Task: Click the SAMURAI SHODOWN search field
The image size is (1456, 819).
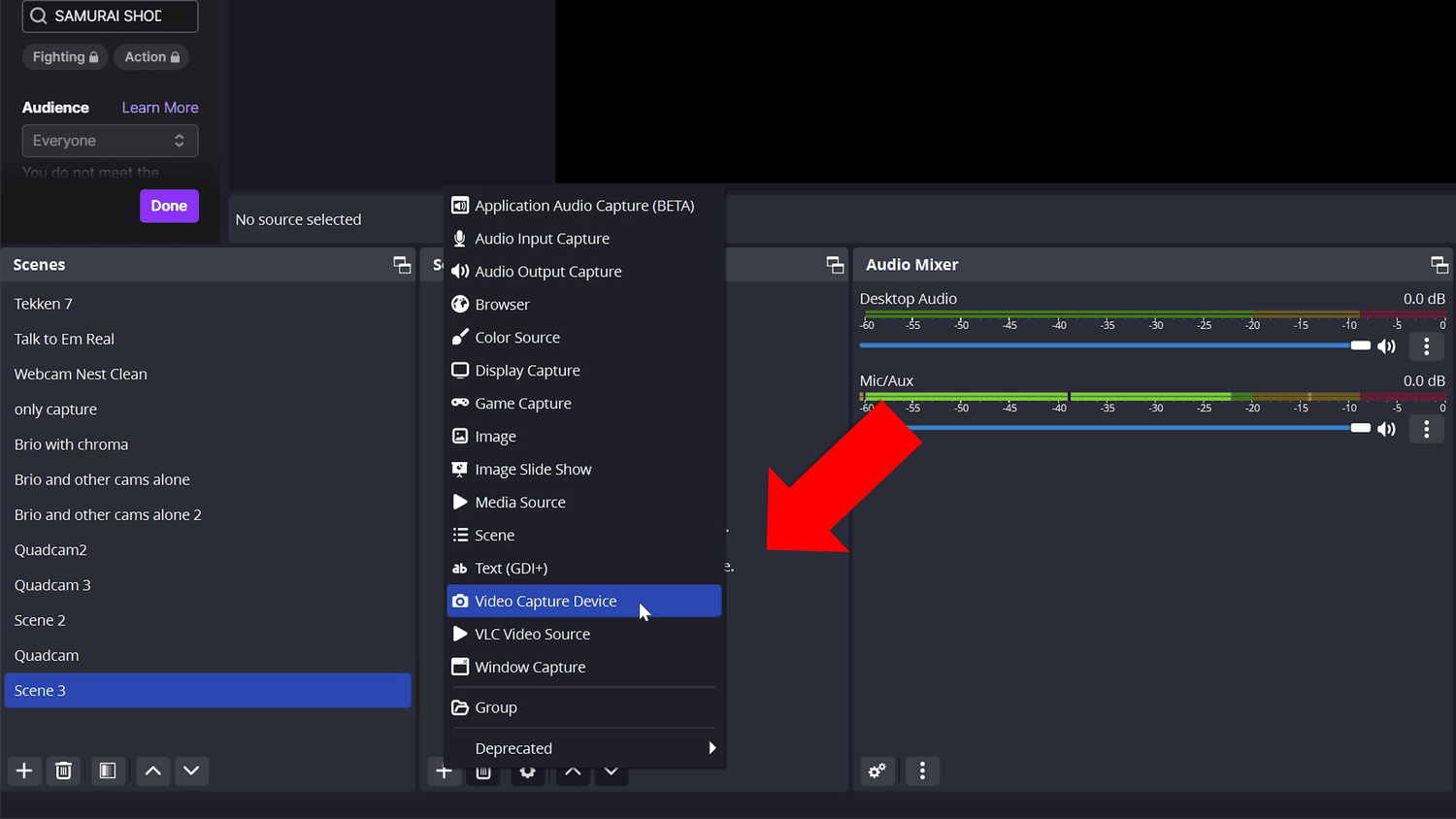Action: point(110,16)
